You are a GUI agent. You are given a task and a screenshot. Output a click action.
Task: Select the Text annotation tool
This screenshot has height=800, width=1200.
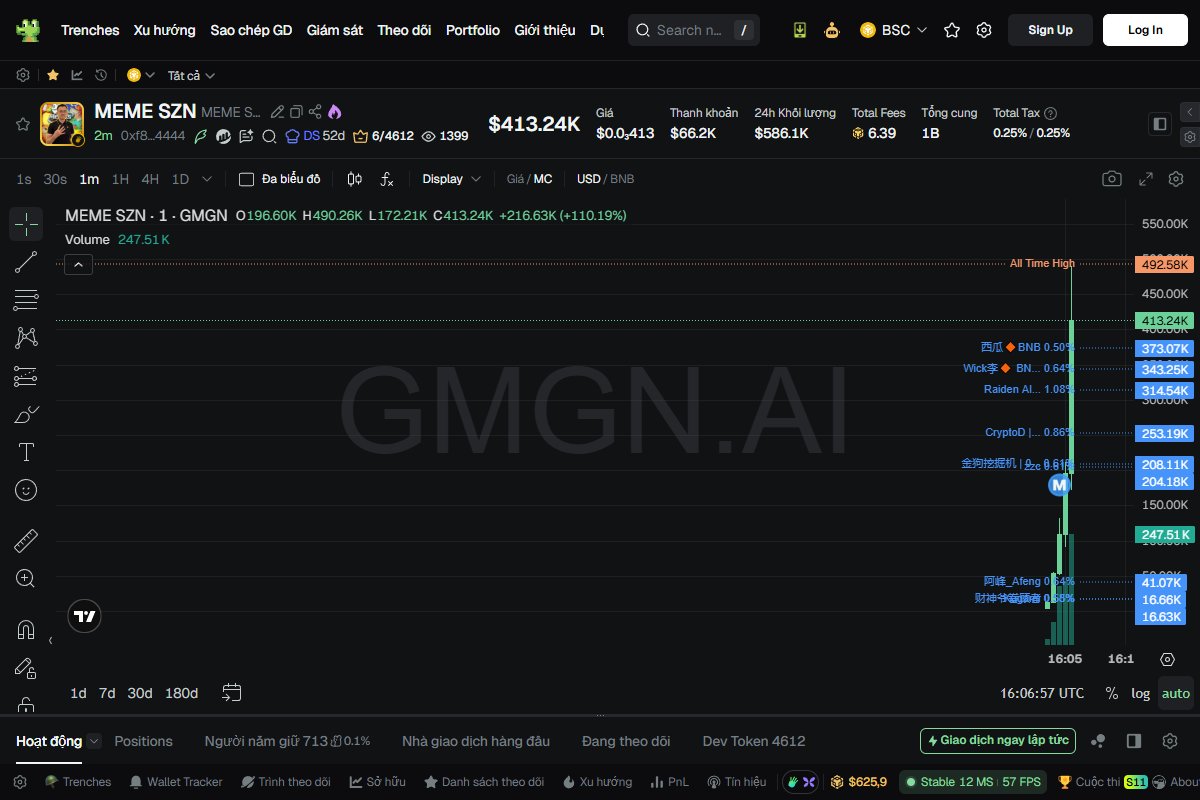[x=26, y=452]
